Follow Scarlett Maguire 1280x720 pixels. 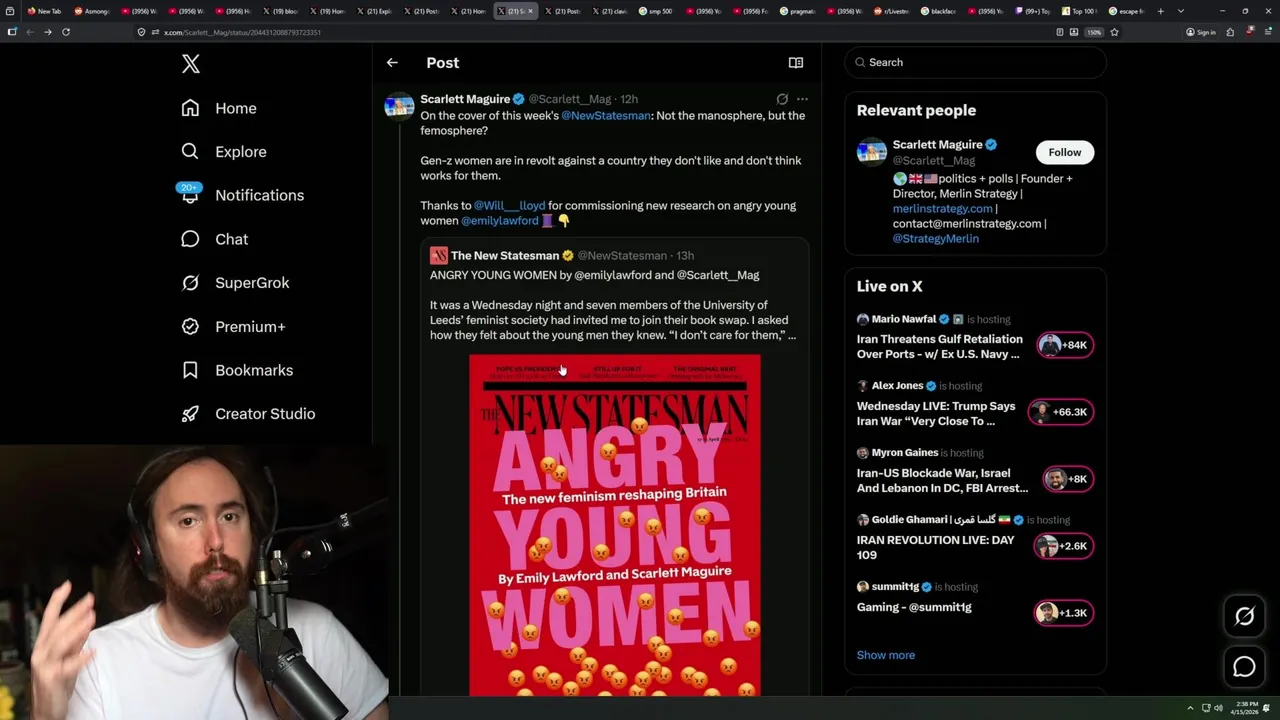tap(1065, 152)
